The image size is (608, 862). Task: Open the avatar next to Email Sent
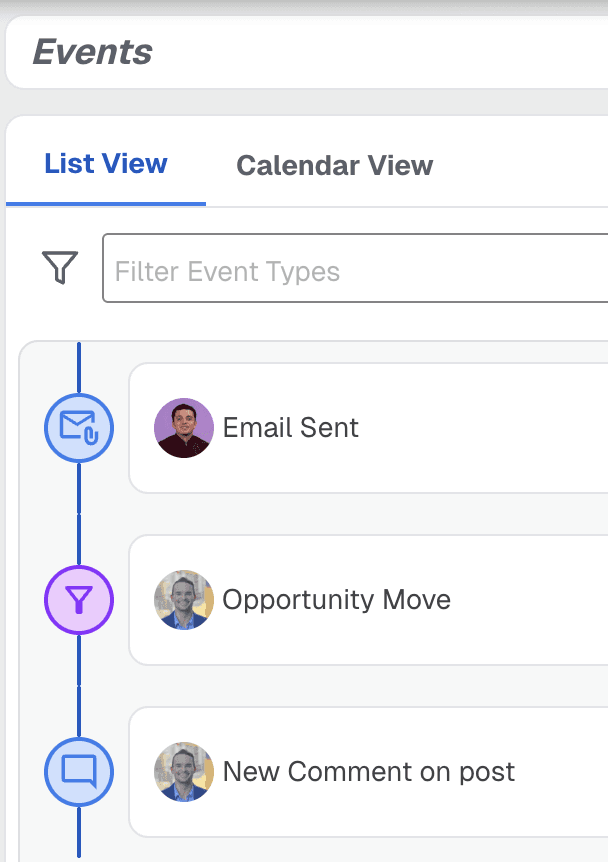(x=184, y=427)
